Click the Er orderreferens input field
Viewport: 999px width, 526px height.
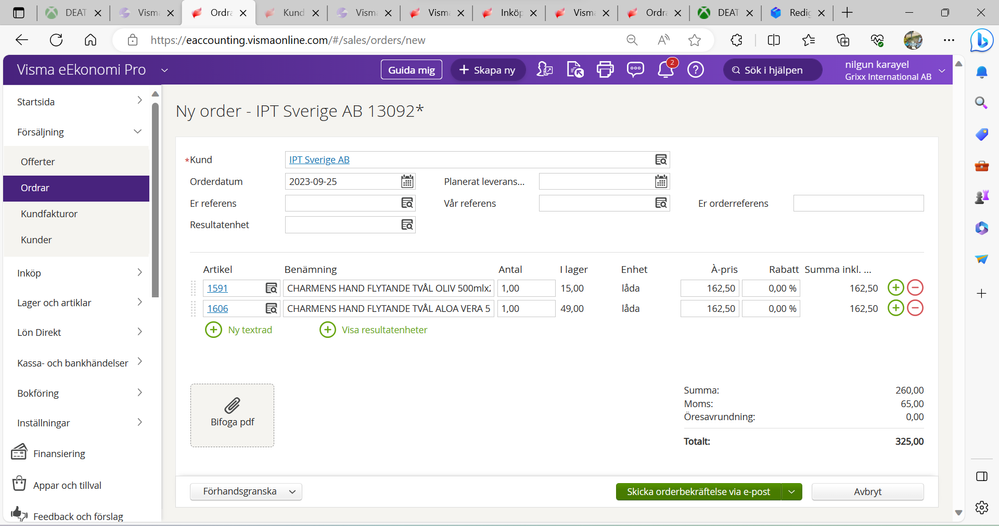tap(858, 204)
